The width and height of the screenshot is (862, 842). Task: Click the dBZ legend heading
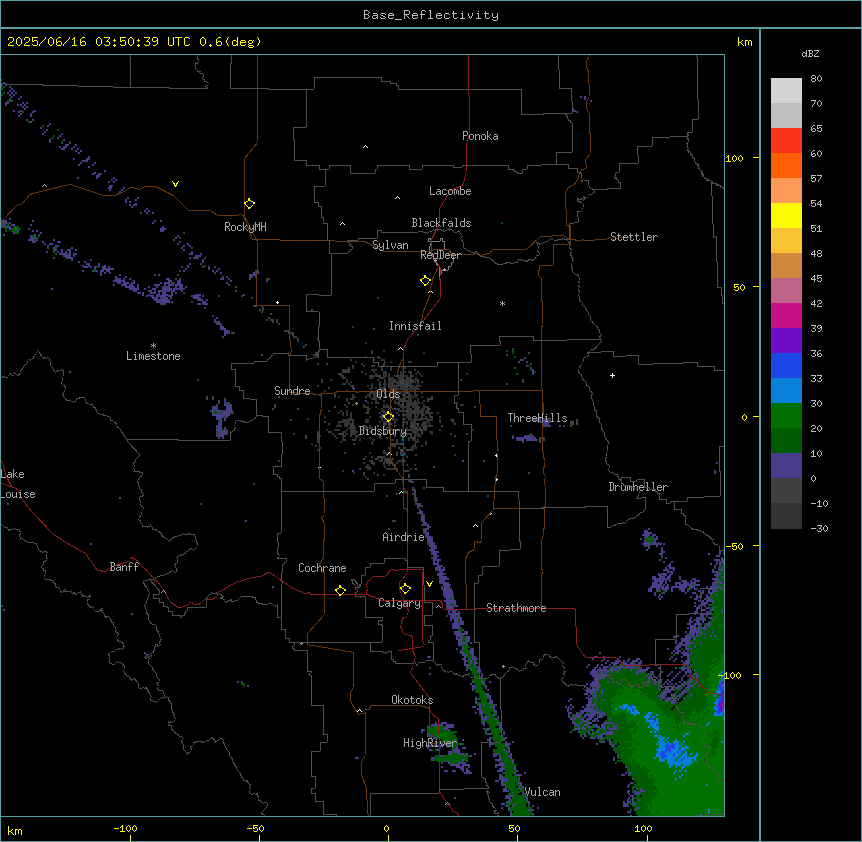(810, 54)
